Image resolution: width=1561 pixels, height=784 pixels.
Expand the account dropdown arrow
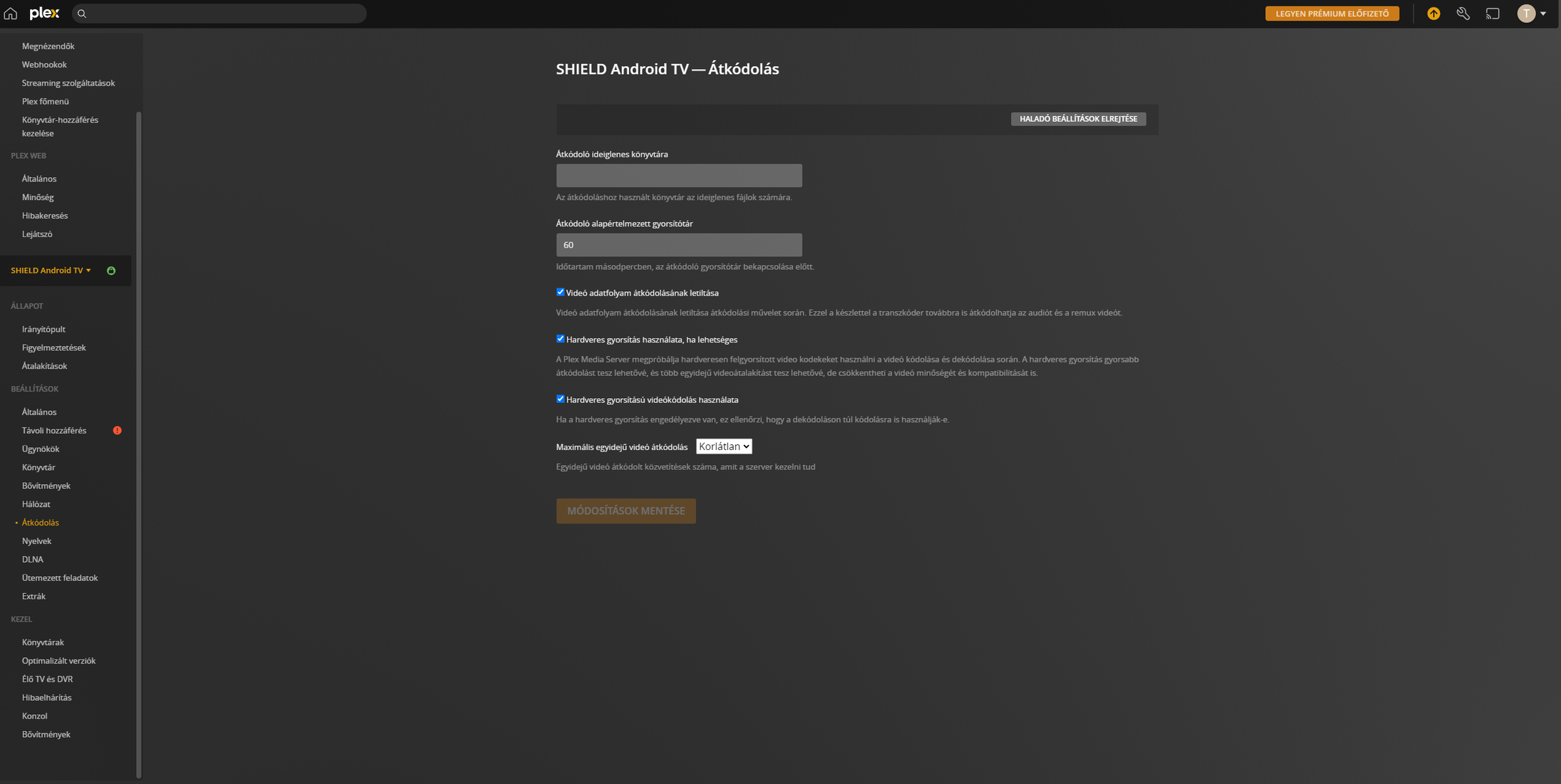pos(1543,14)
